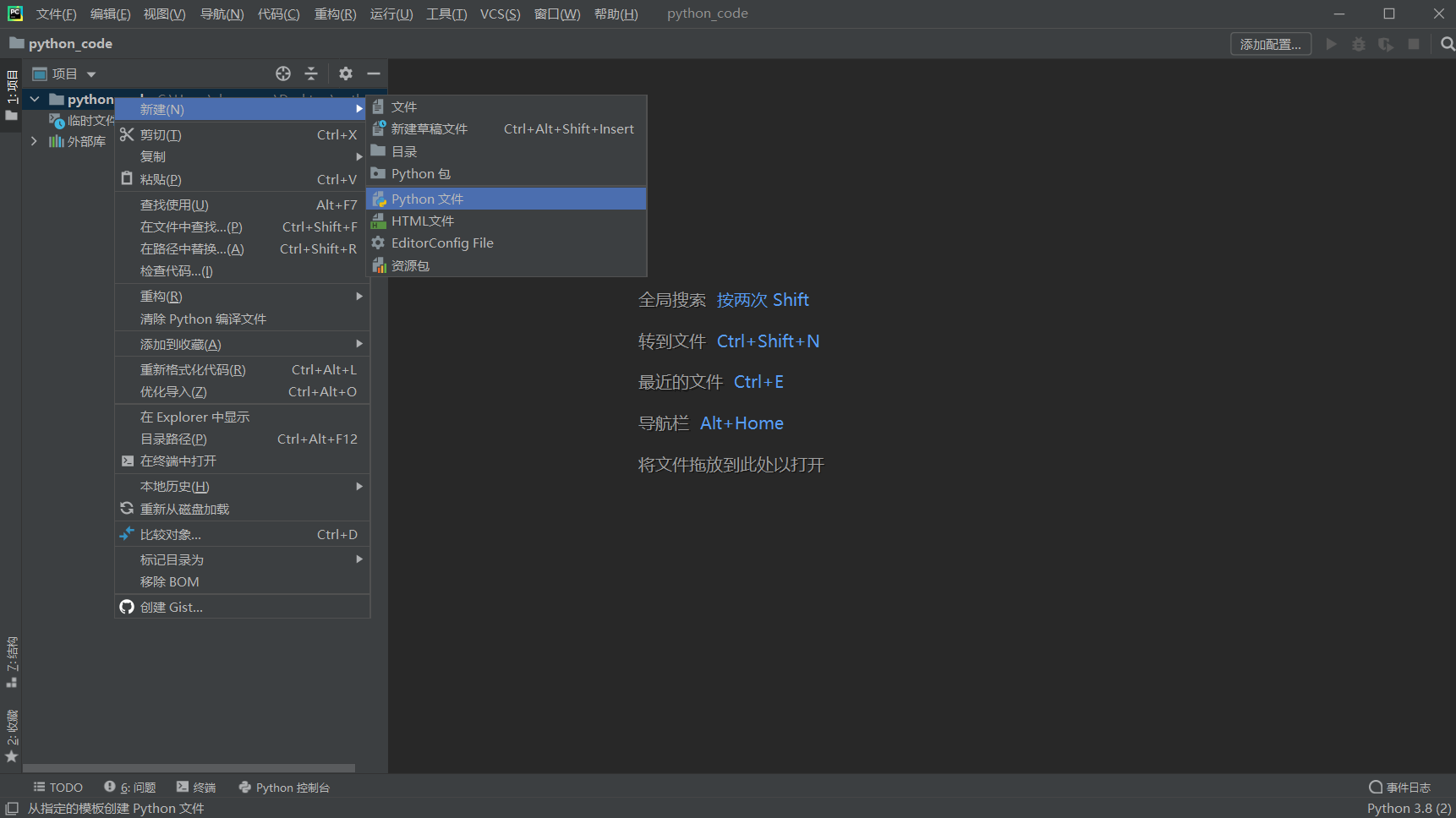Open project panel settings gear

346,74
